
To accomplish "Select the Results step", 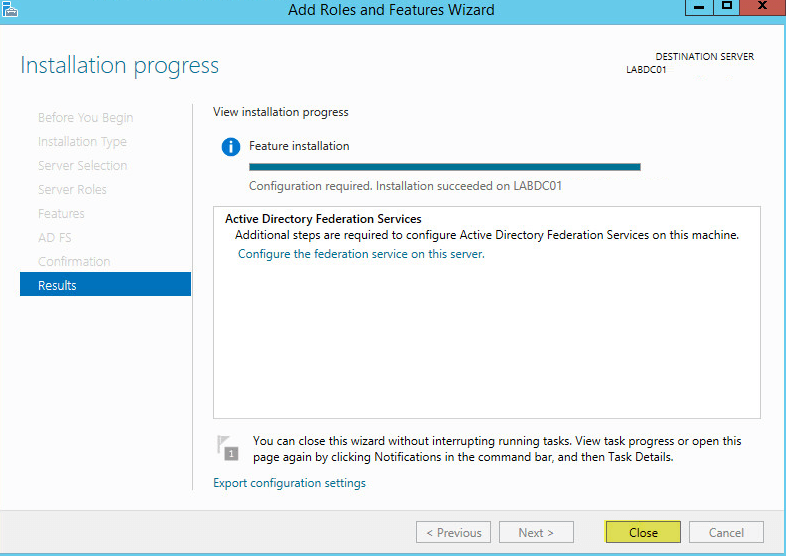I will (105, 284).
